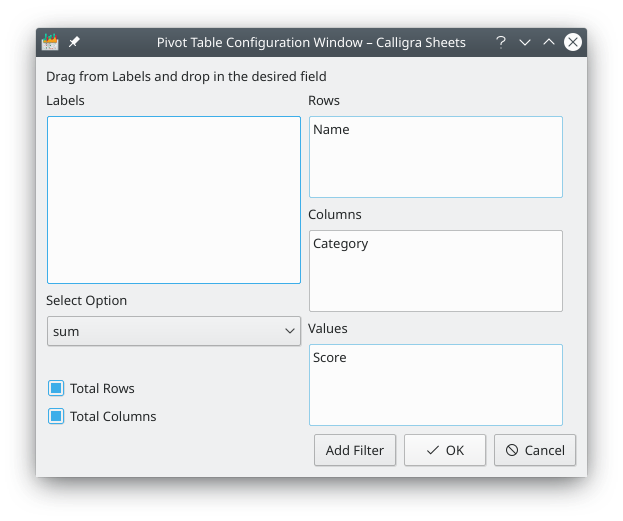Open help with the question mark icon
Screen dimensions: 623x521
click(x=501, y=42)
